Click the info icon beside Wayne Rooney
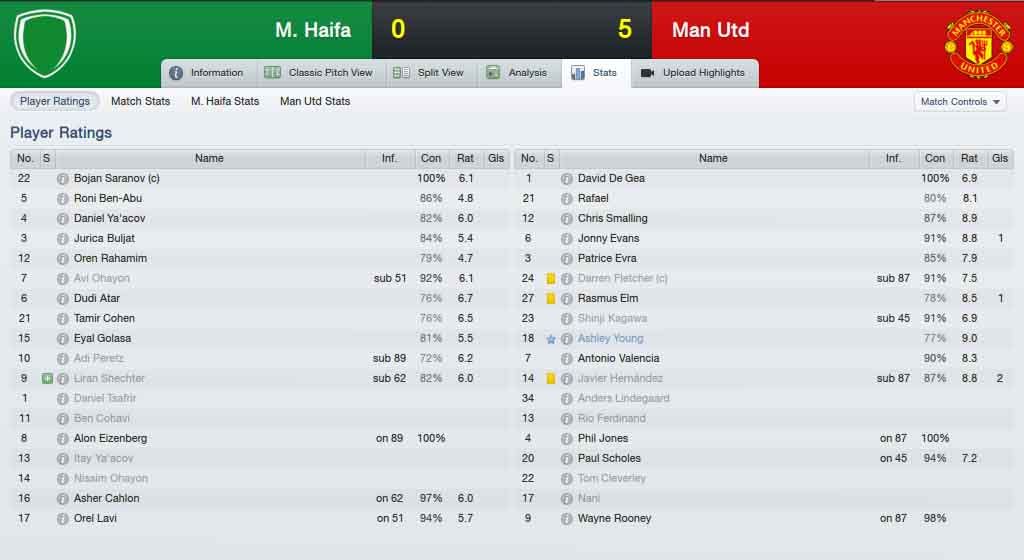This screenshot has height=560, width=1024. pyautogui.click(x=566, y=519)
